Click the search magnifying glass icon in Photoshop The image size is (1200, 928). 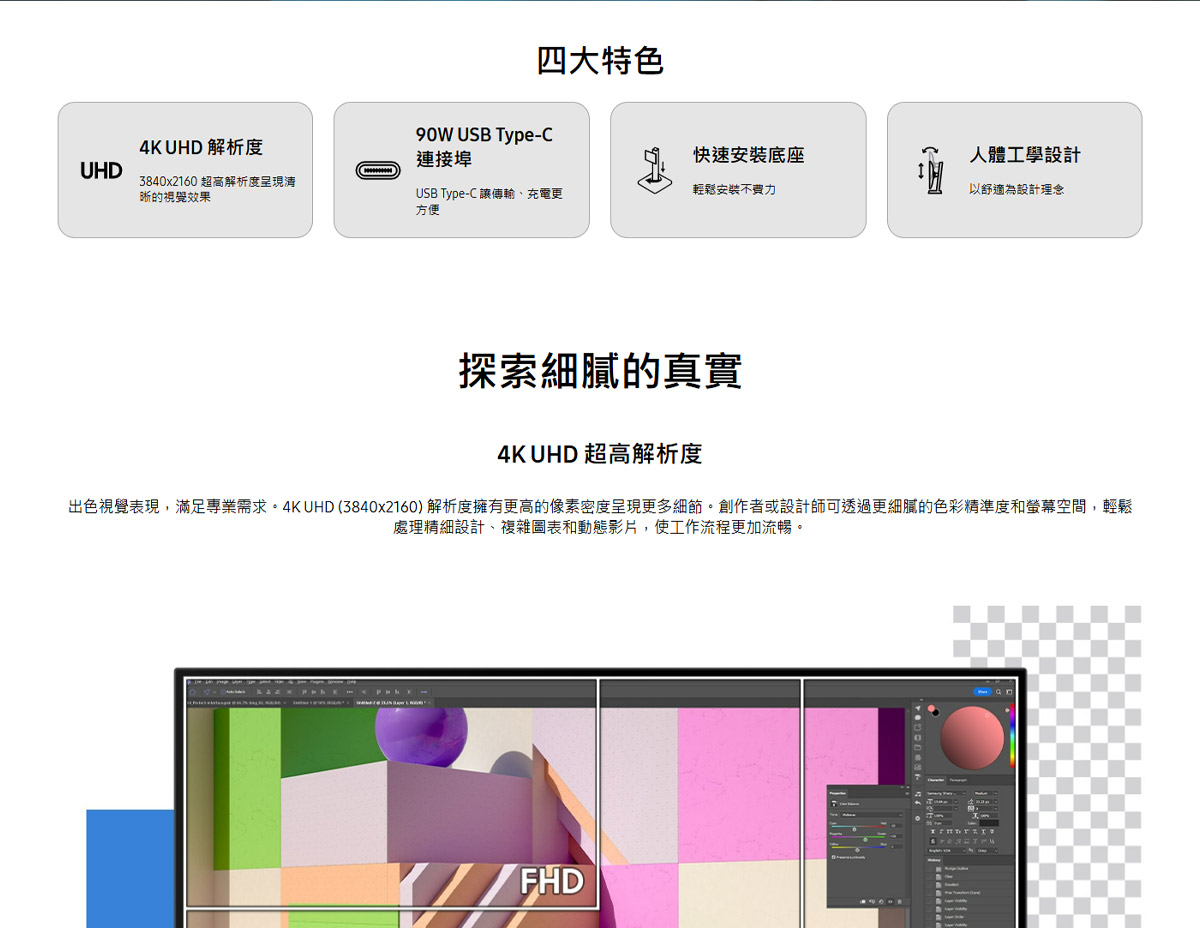click(x=999, y=692)
